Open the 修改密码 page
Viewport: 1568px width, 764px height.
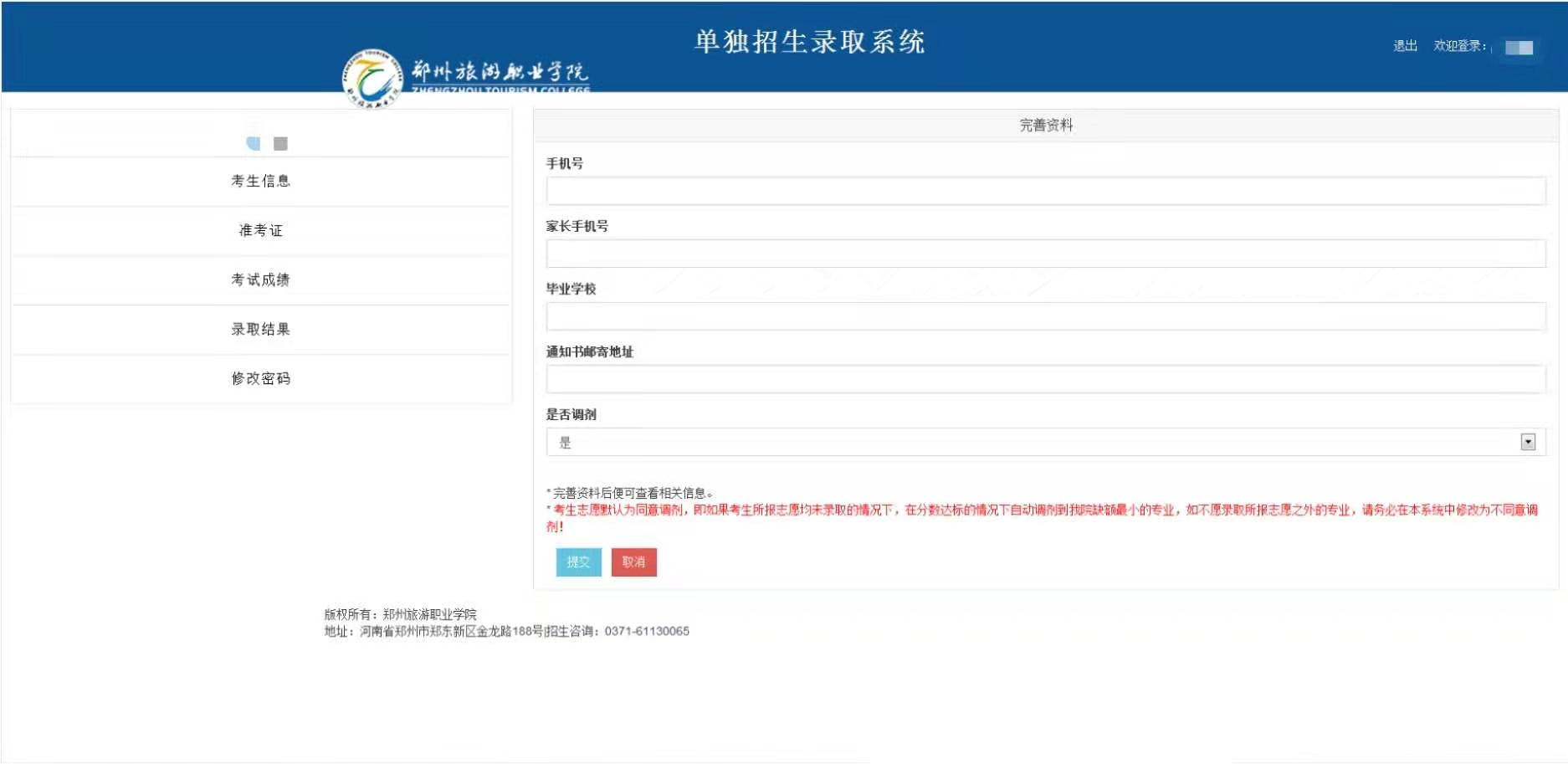coord(260,378)
